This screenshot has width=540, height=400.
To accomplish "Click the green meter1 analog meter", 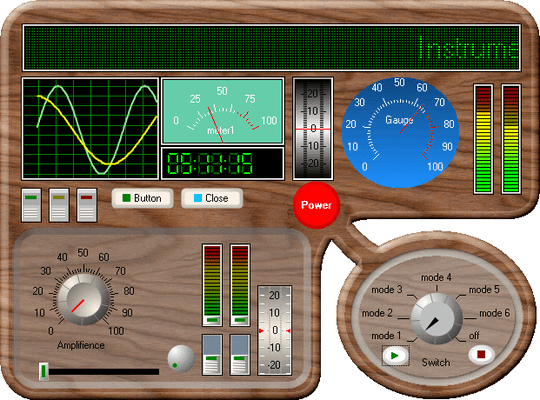I will tap(222, 111).
